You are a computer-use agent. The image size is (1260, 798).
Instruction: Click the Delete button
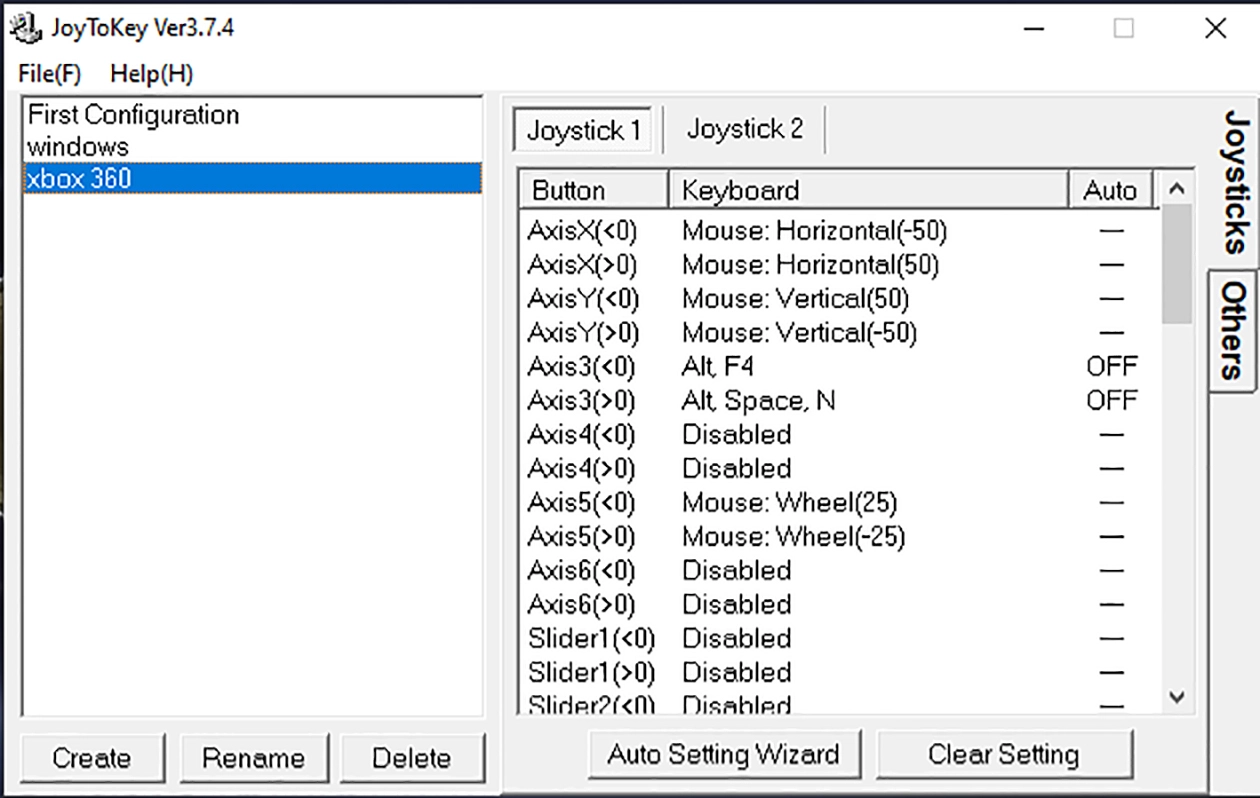[x=411, y=758]
